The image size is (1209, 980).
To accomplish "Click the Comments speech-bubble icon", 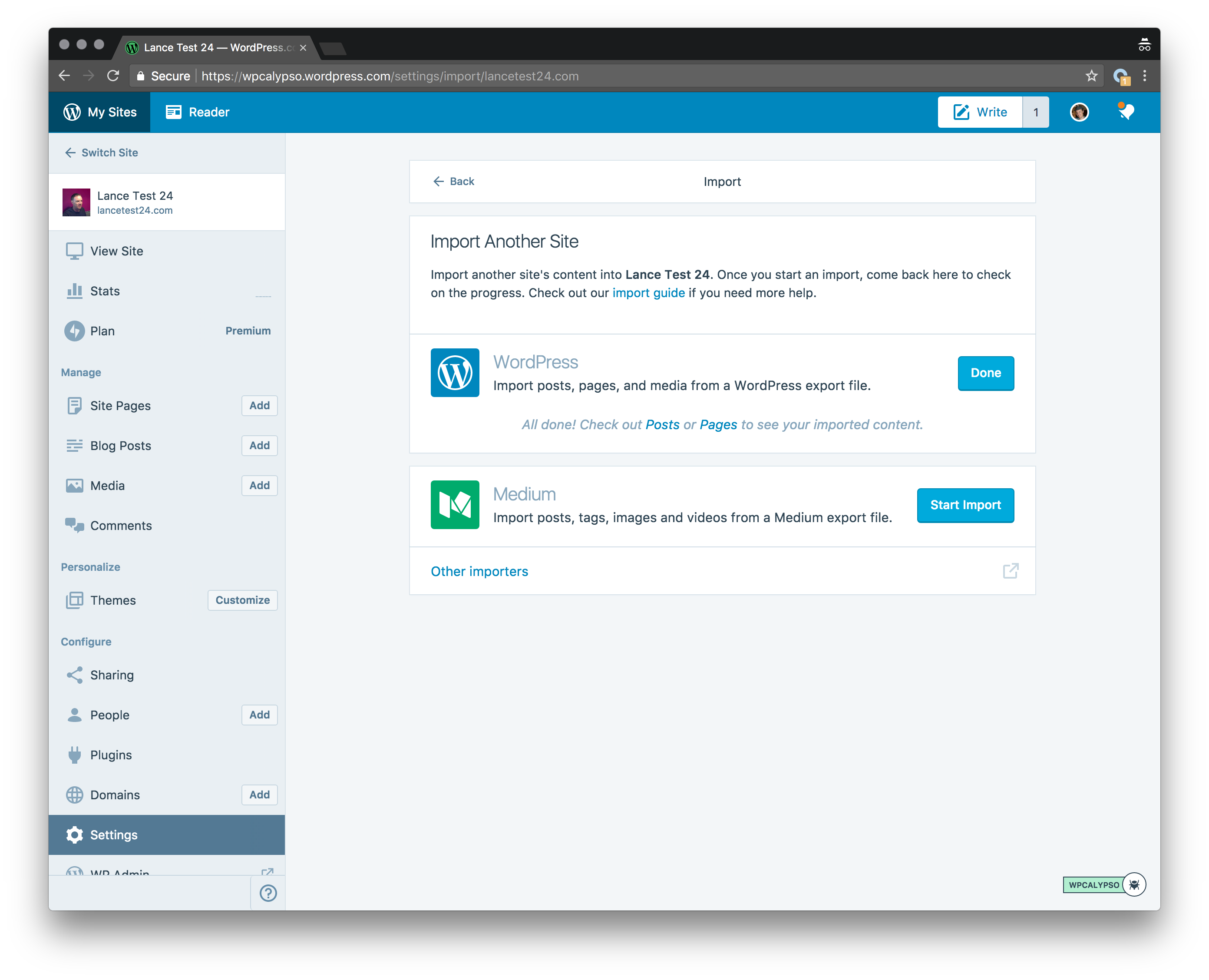I will click(75, 525).
